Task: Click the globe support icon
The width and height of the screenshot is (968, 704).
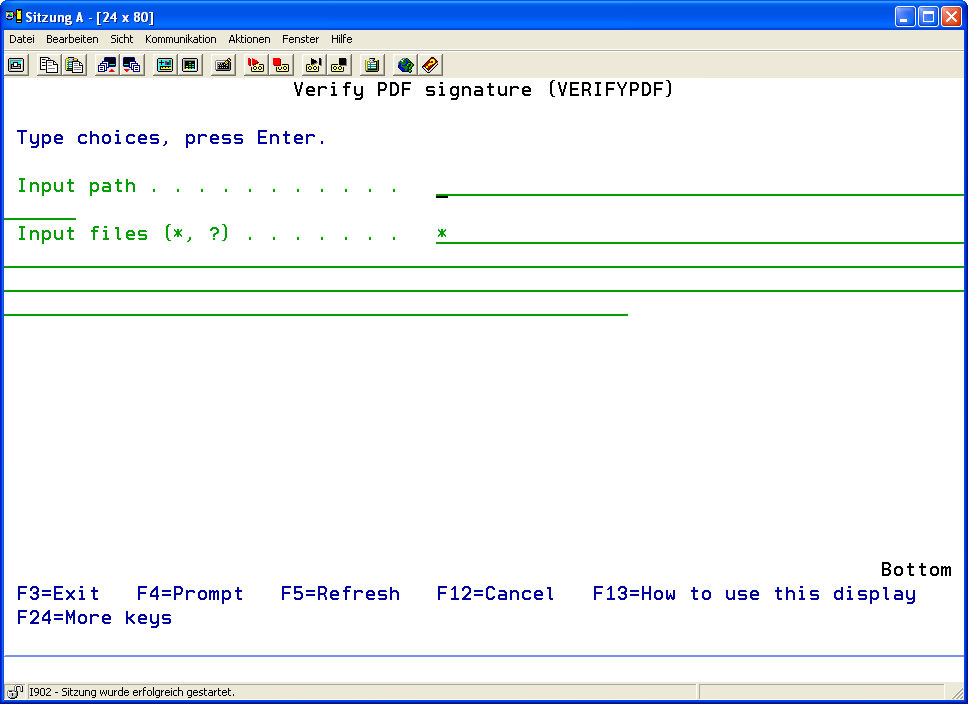Action: pyautogui.click(x=405, y=65)
